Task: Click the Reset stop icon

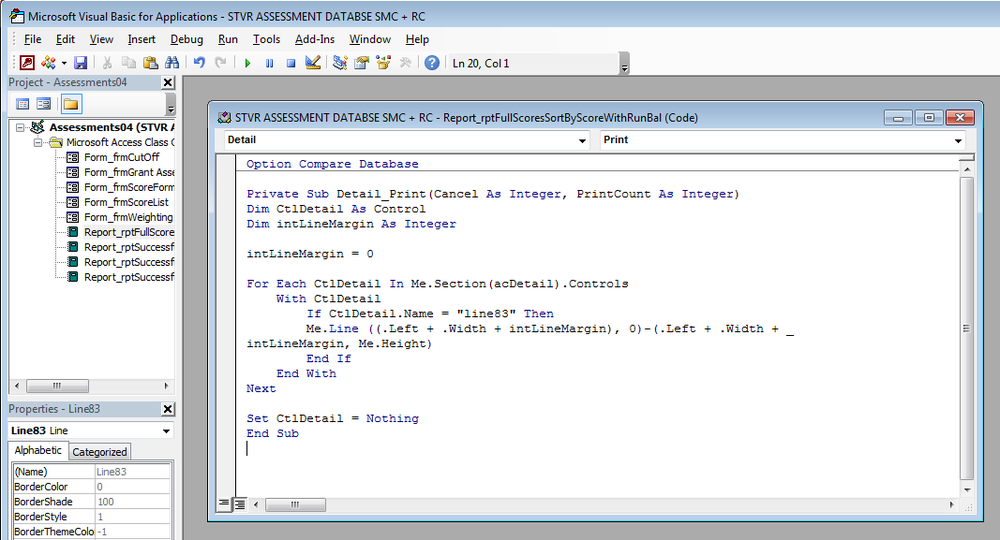Action: tap(291, 62)
